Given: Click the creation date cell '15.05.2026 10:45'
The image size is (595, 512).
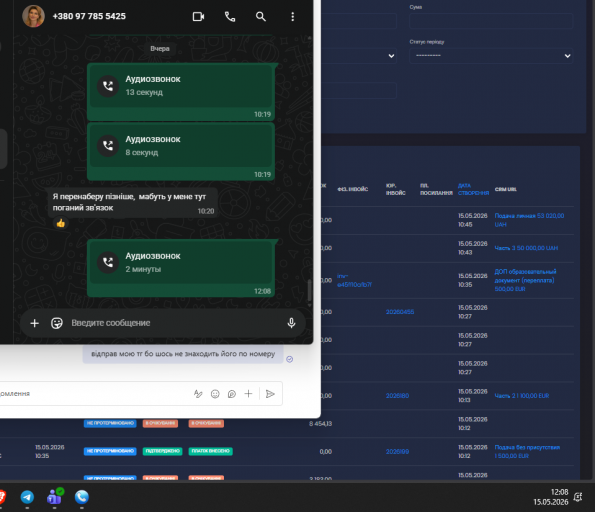Looking at the screenshot, I should click(472, 220).
